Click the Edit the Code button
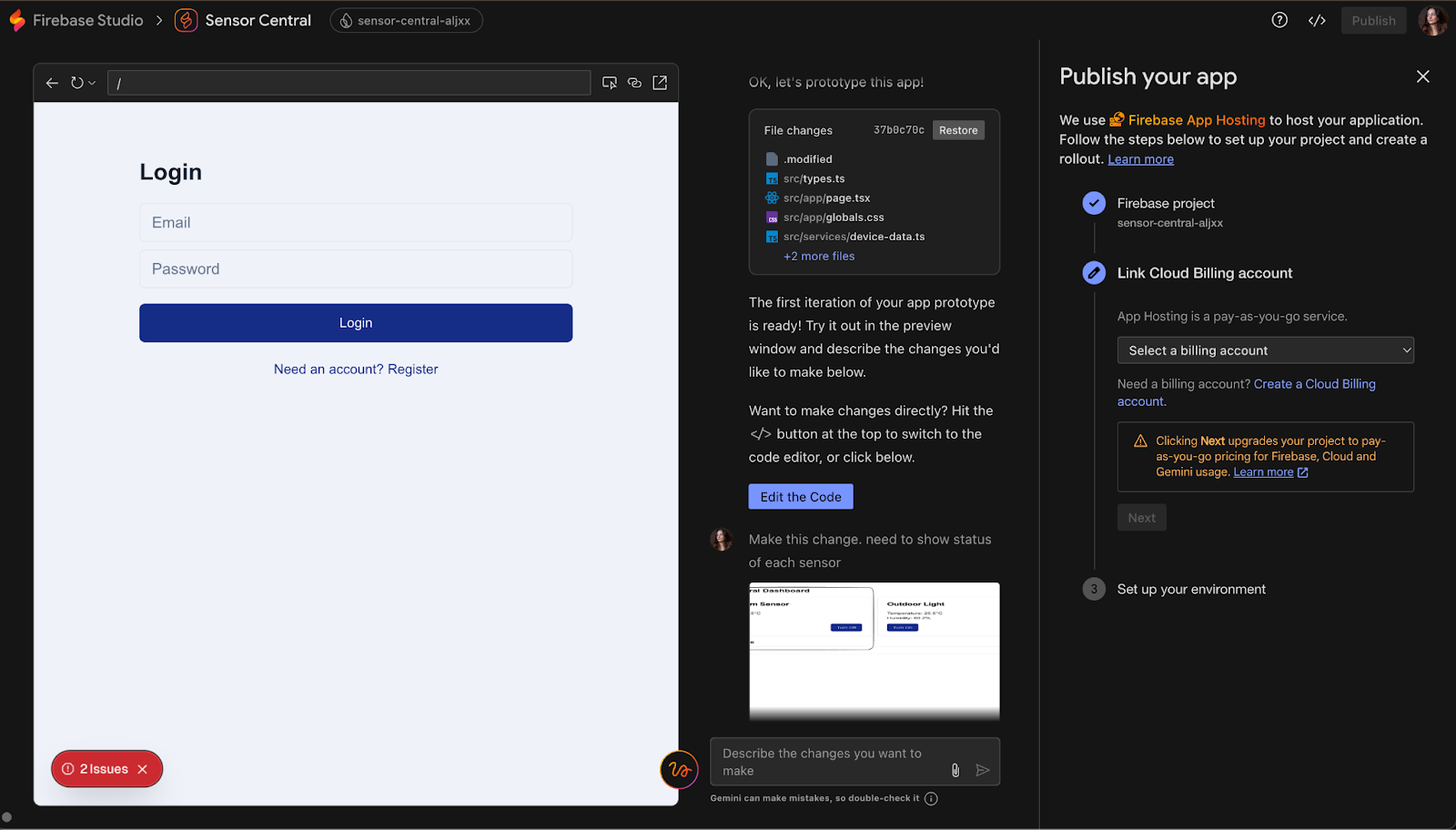Screen dimensions: 1456x830 (801, 497)
